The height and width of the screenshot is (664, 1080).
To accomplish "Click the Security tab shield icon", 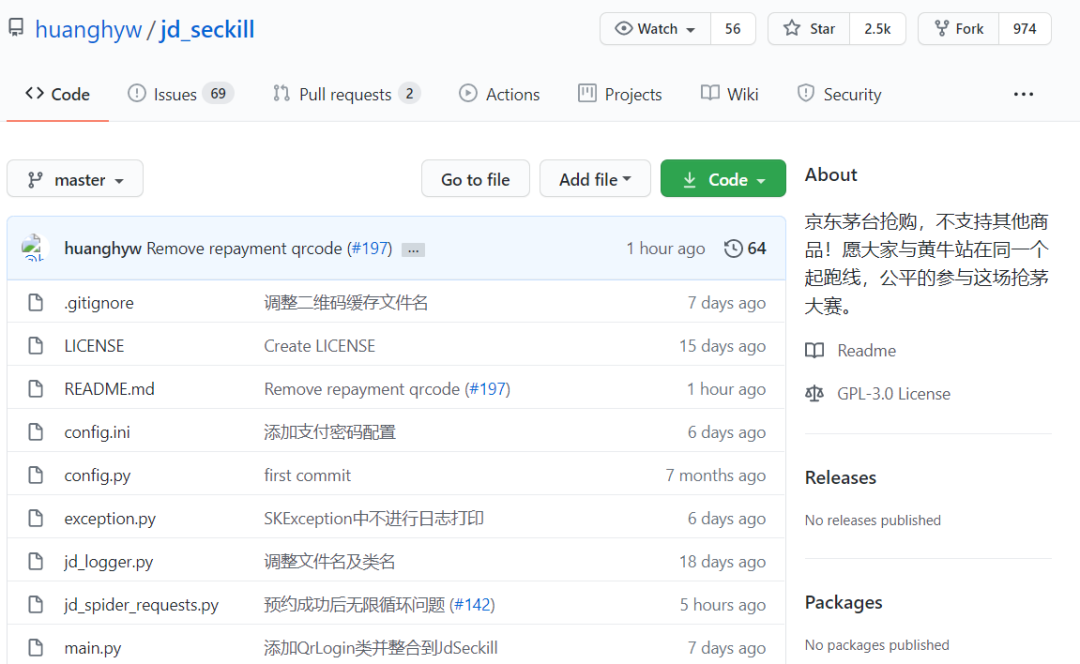I will 805,93.
